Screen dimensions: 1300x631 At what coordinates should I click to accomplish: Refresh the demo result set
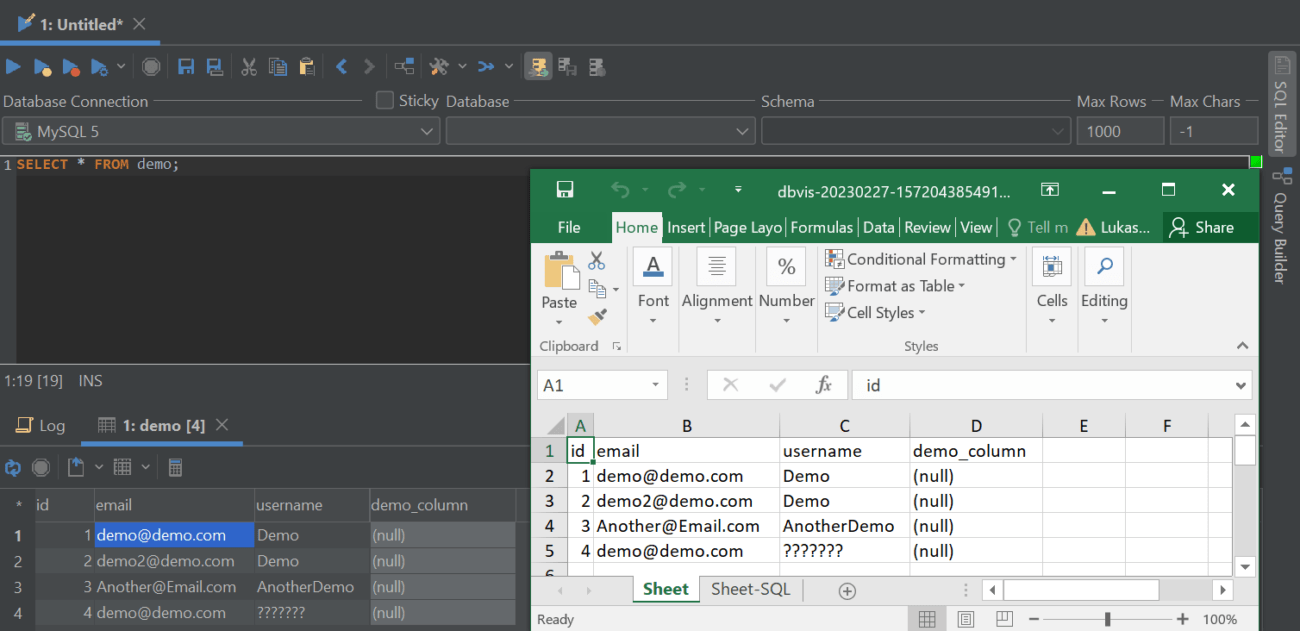coord(13,467)
